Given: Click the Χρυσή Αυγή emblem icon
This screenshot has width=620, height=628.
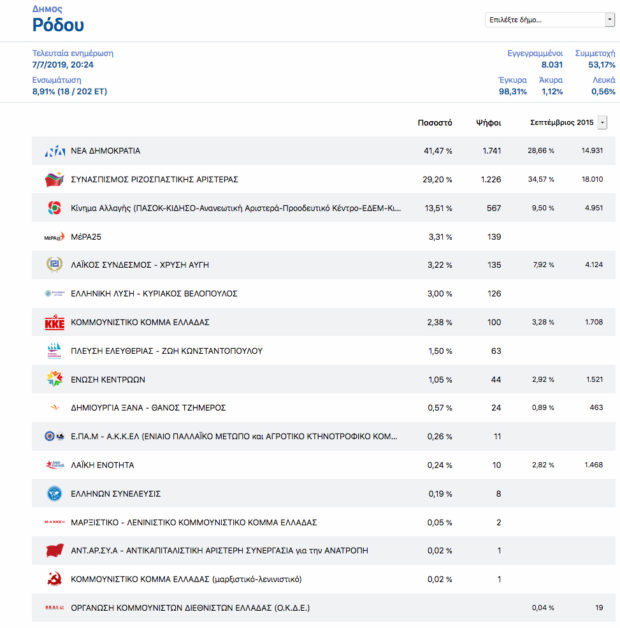Looking at the screenshot, I should coord(54,265).
